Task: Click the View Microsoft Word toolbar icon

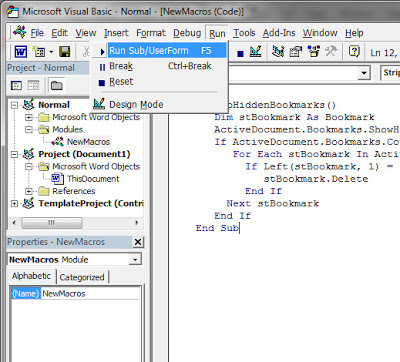Action: (21, 52)
